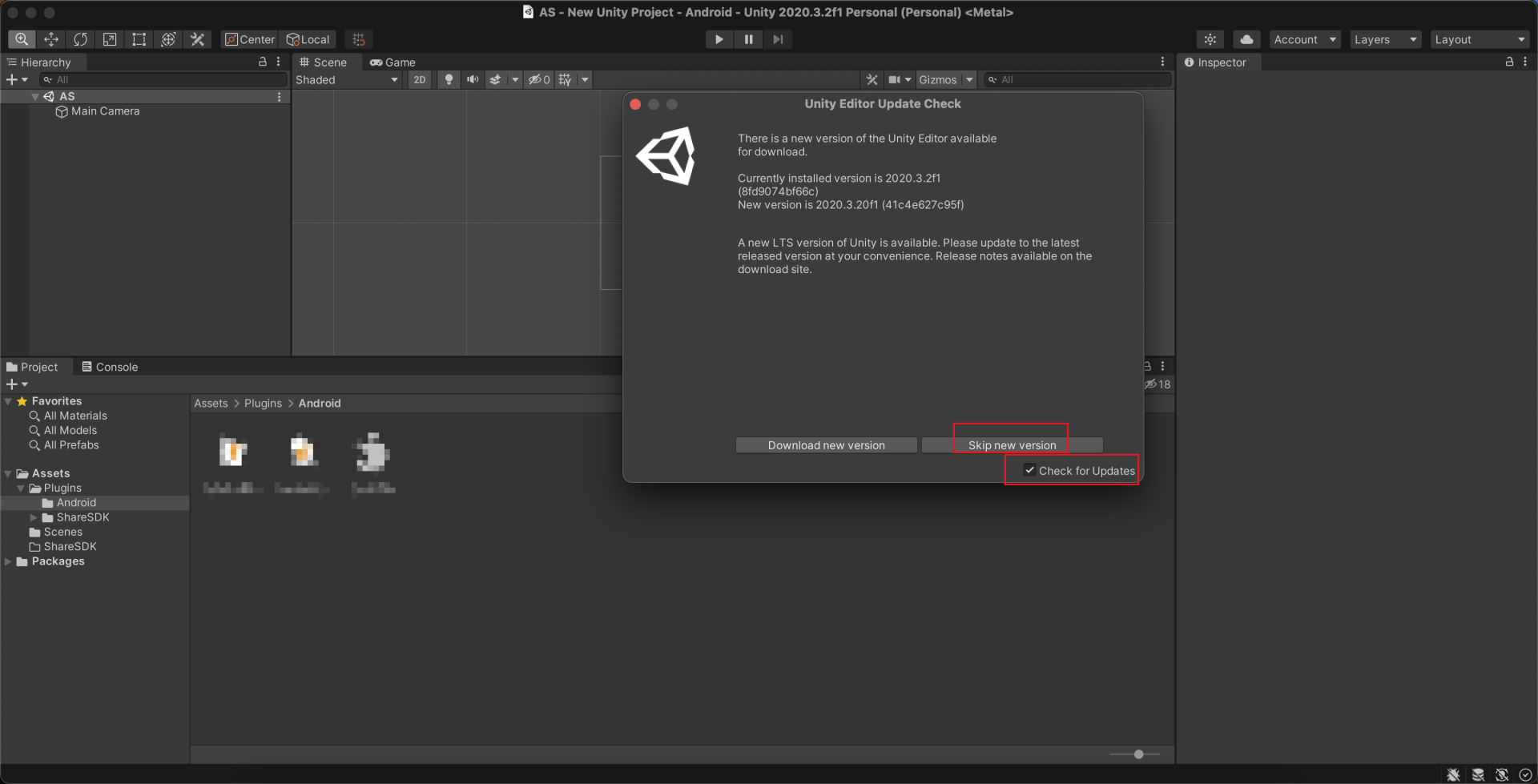Open the scene effects dropdown arrow
This screenshot has height=784, width=1538.
515,79
